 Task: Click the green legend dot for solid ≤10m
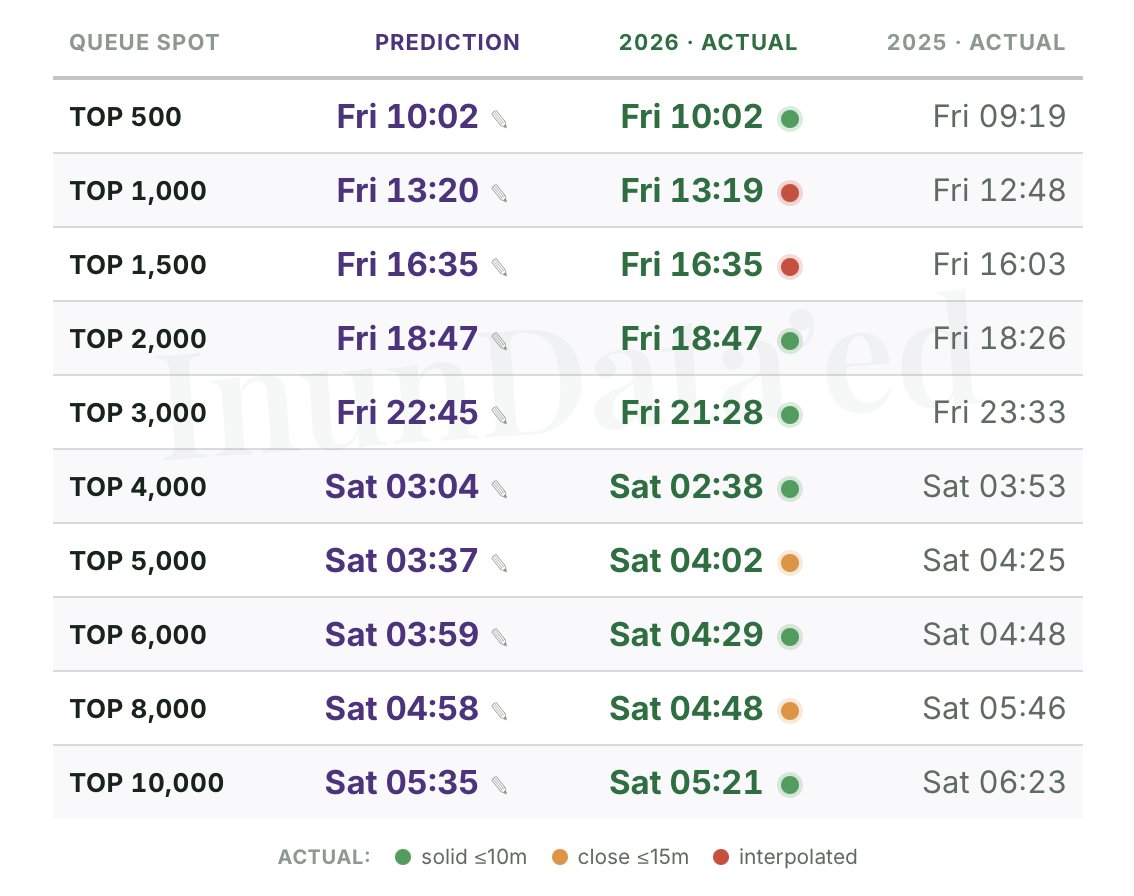click(403, 857)
